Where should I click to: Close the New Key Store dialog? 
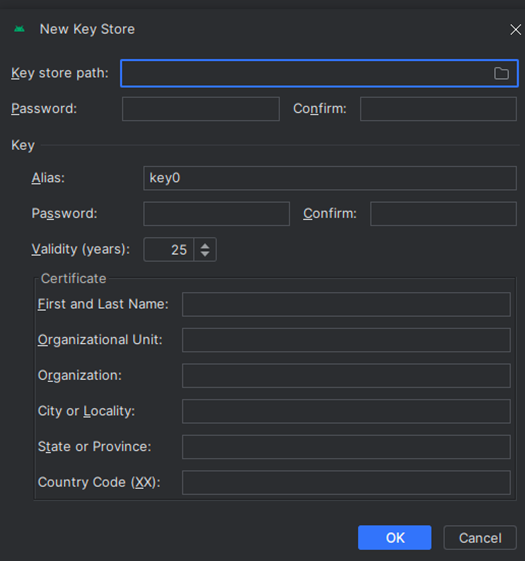(515, 29)
